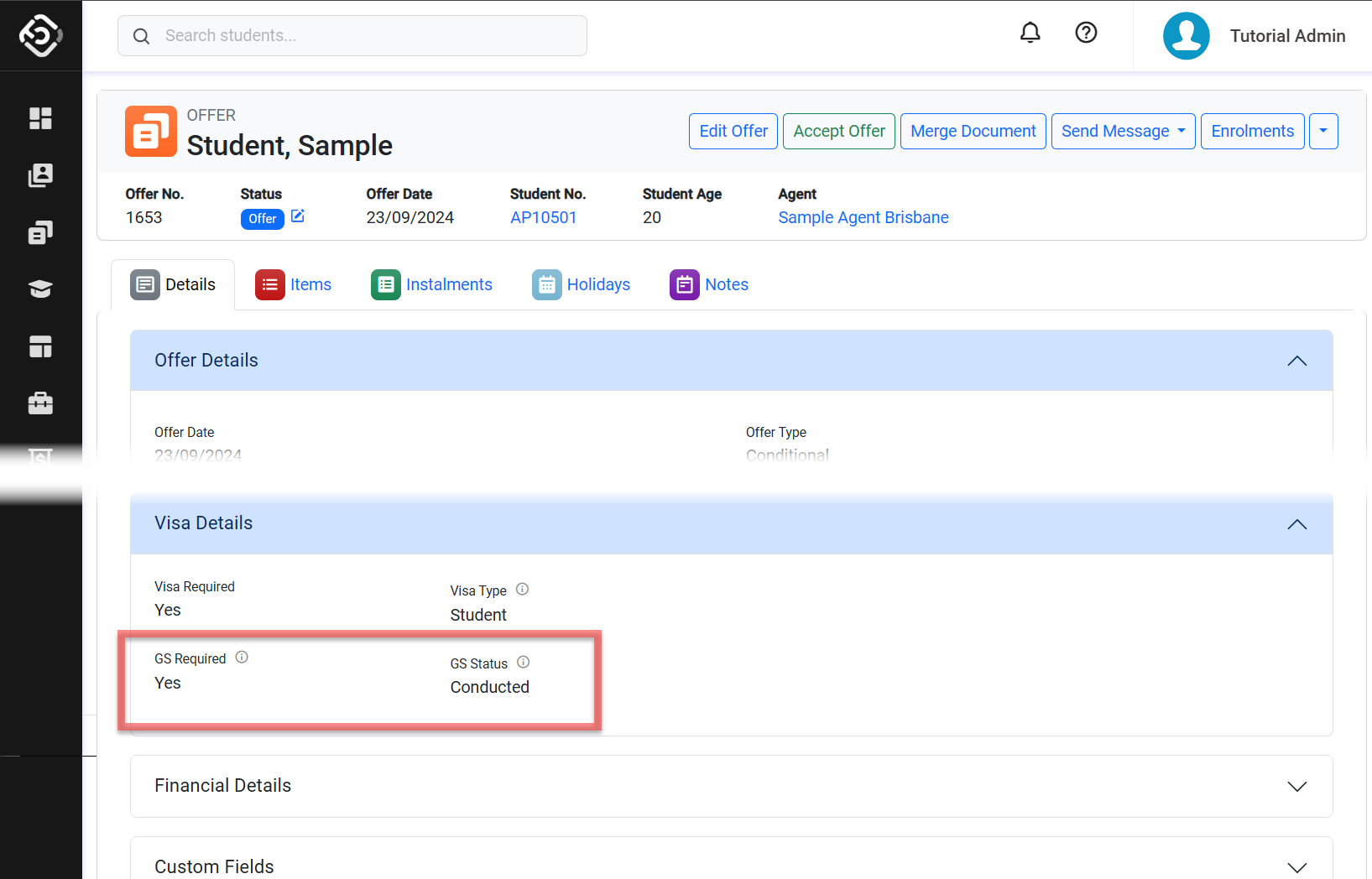
Task: Open the Sample Agent Brisbane link
Action: [863, 217]
